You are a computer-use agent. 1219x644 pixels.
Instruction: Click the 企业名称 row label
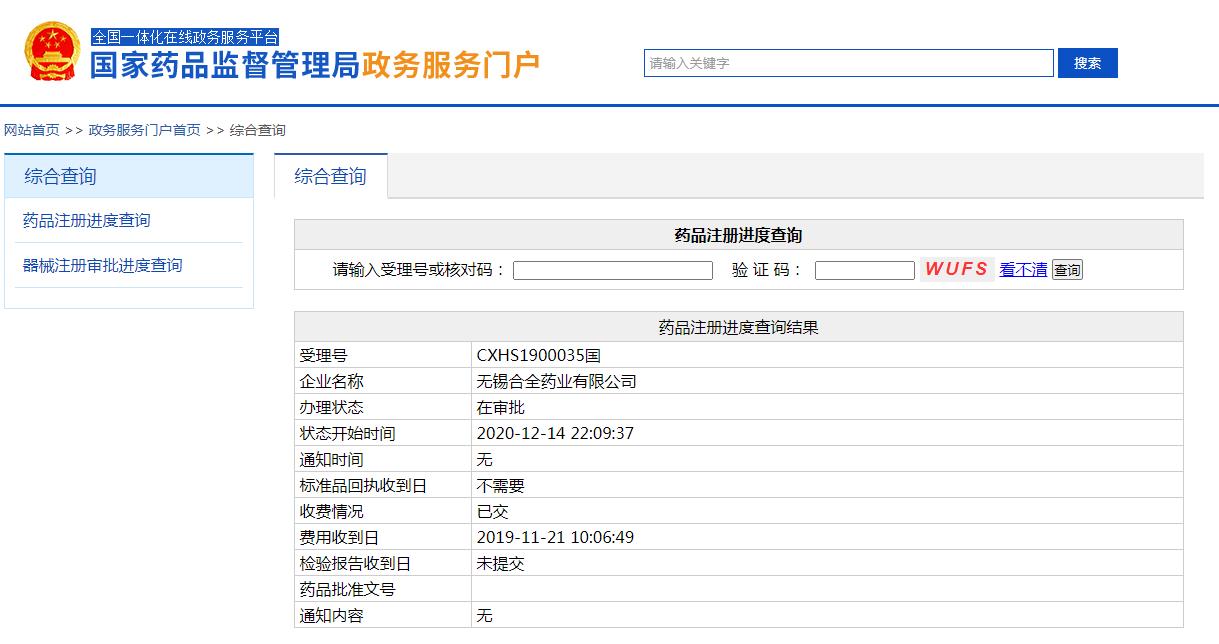331,381
